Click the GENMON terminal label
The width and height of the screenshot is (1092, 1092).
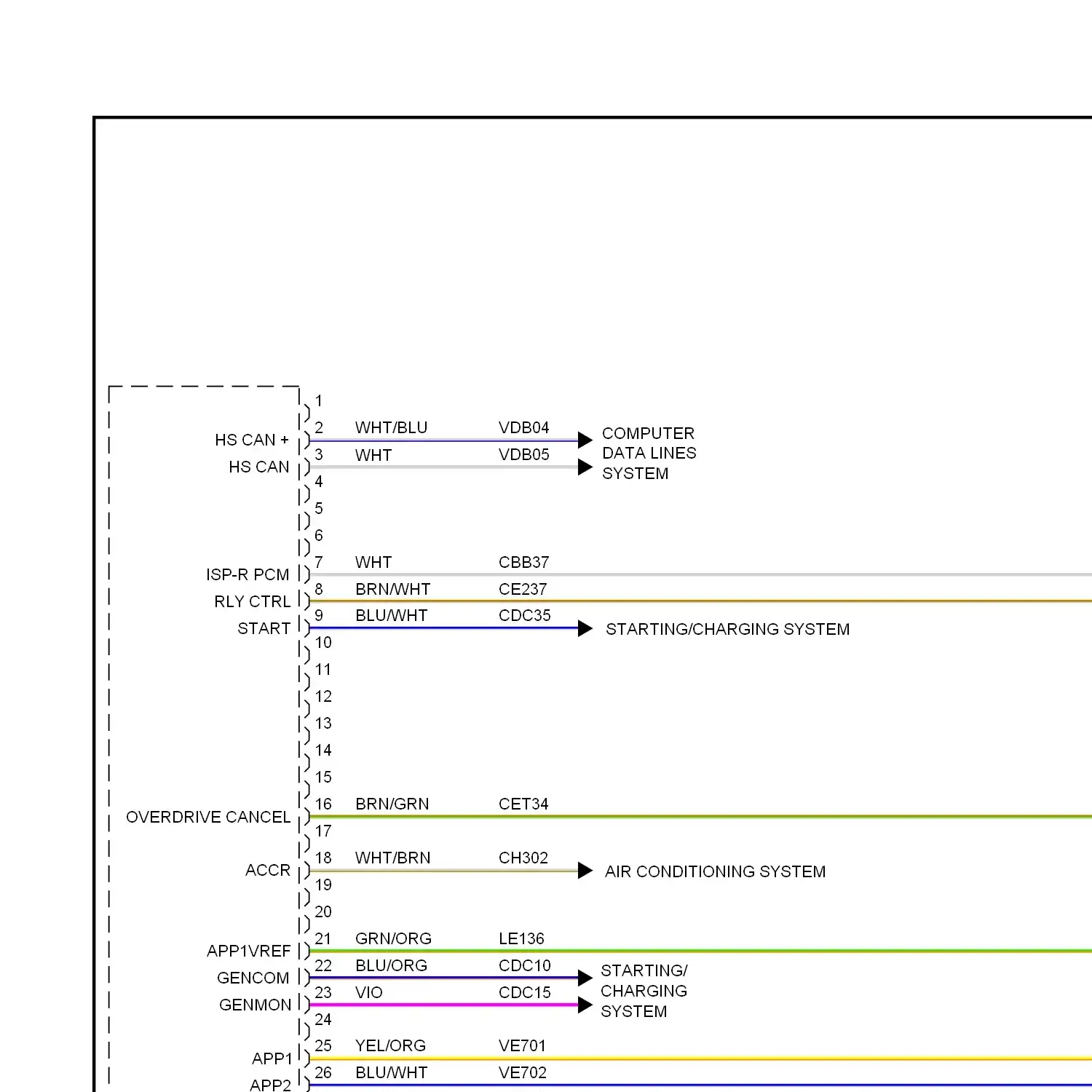click(x=255, y=1005)
